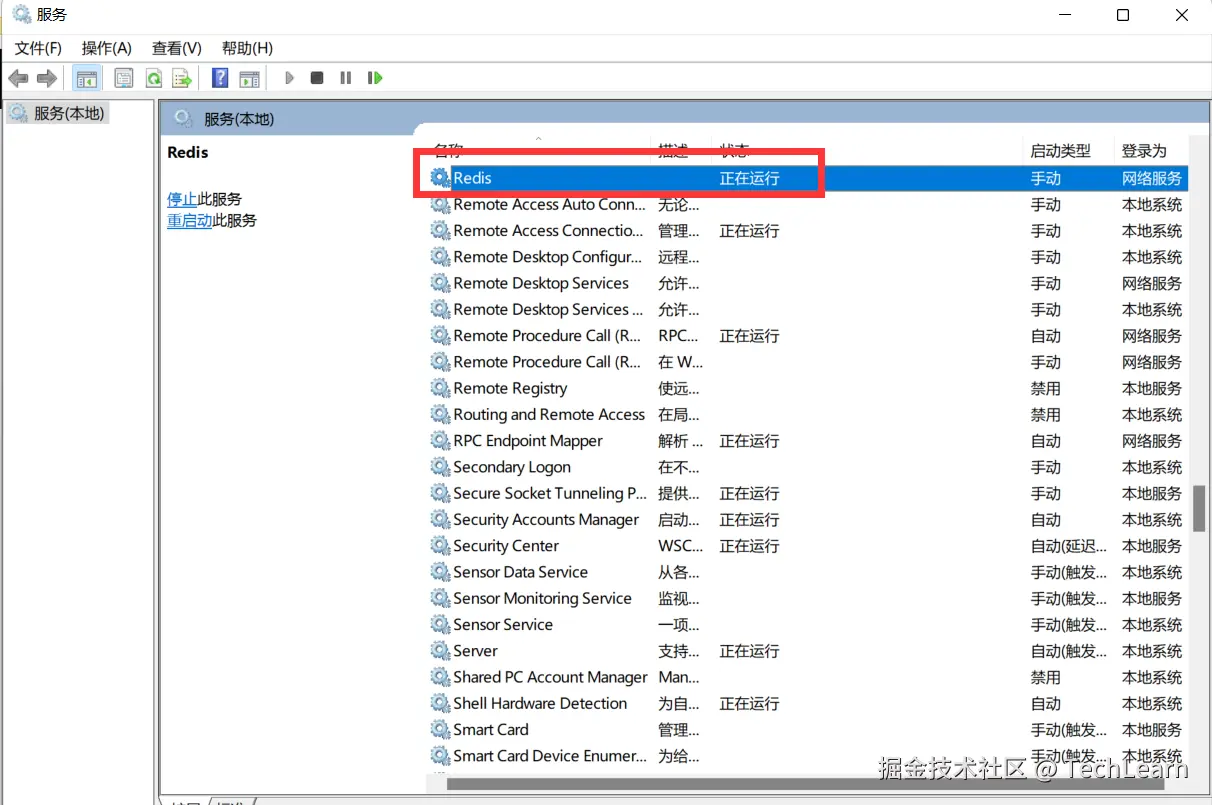Image resolution: width=1212 pixels, height=805 pixels.
Task: Click gear icon beside Sensor Service
Action: tap(440, 625)
